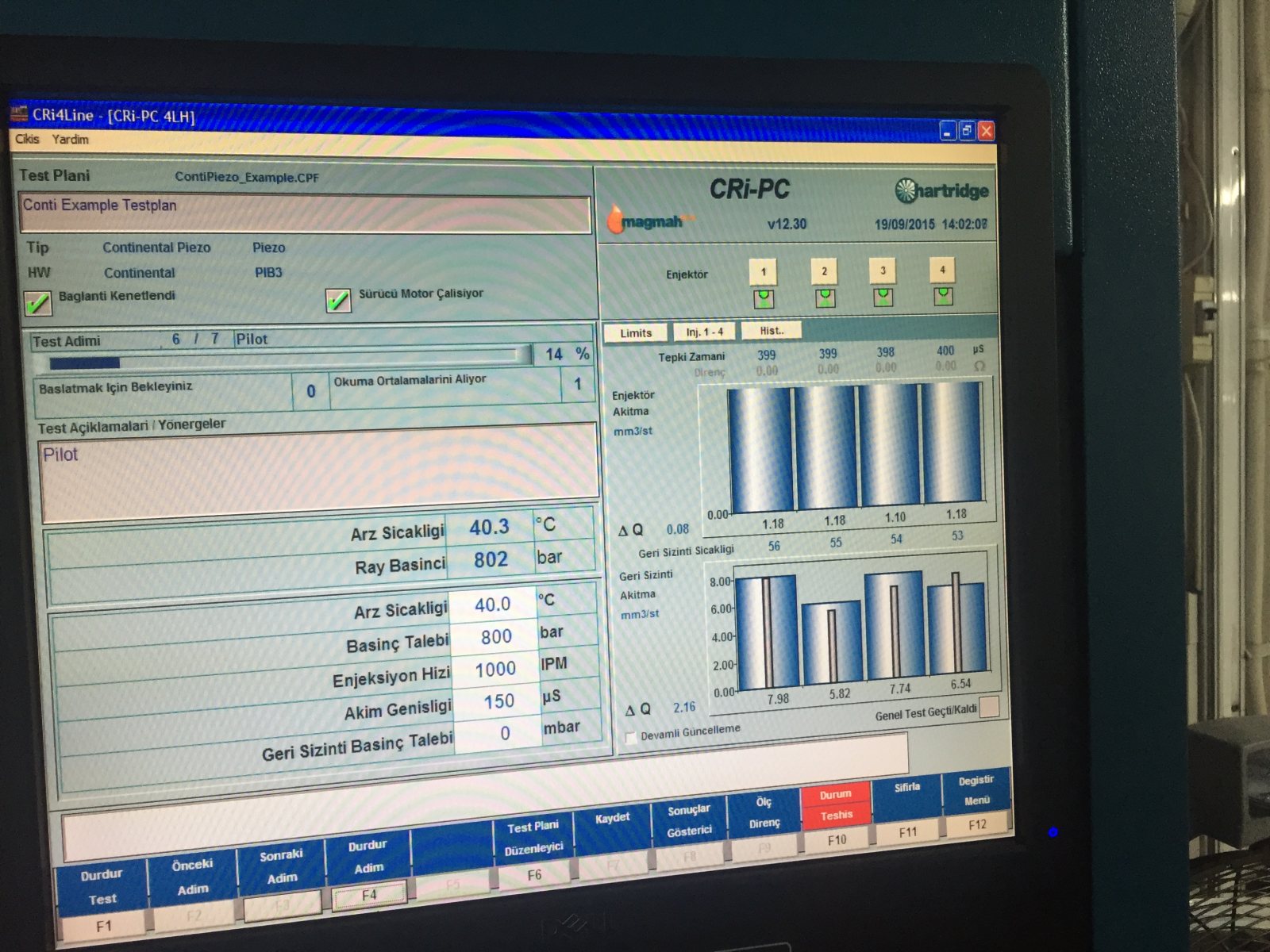Click green status icon under injector 4

(942, 296)
